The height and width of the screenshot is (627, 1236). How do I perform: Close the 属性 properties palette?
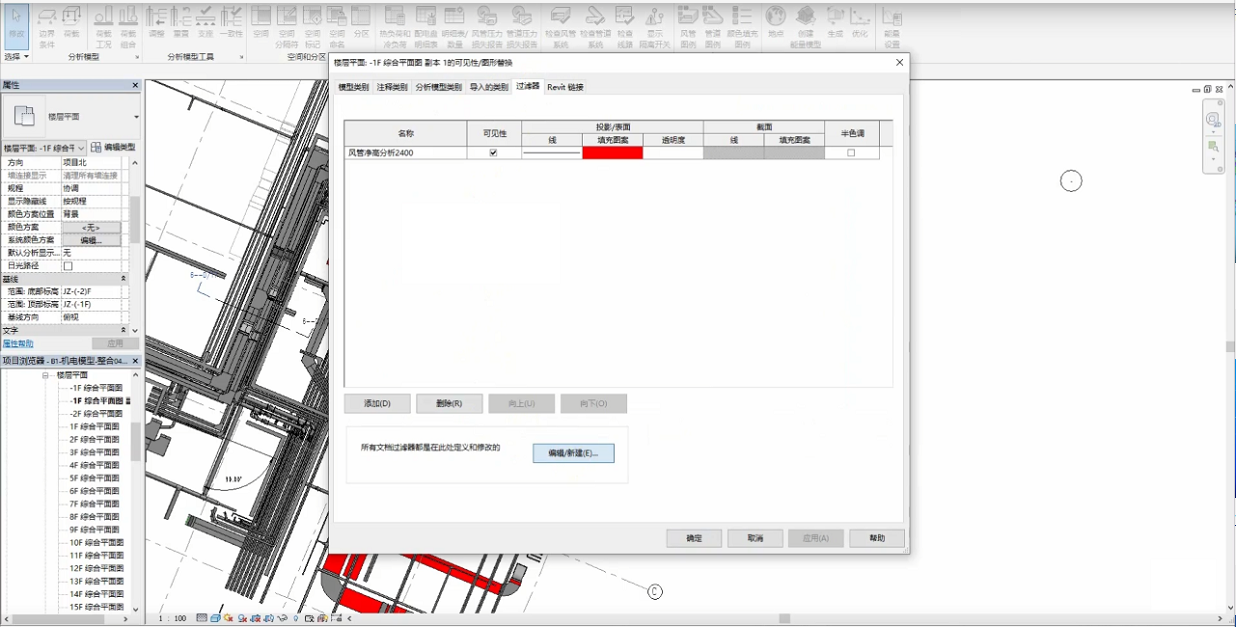pyautogui.click(x=136, y=85)
